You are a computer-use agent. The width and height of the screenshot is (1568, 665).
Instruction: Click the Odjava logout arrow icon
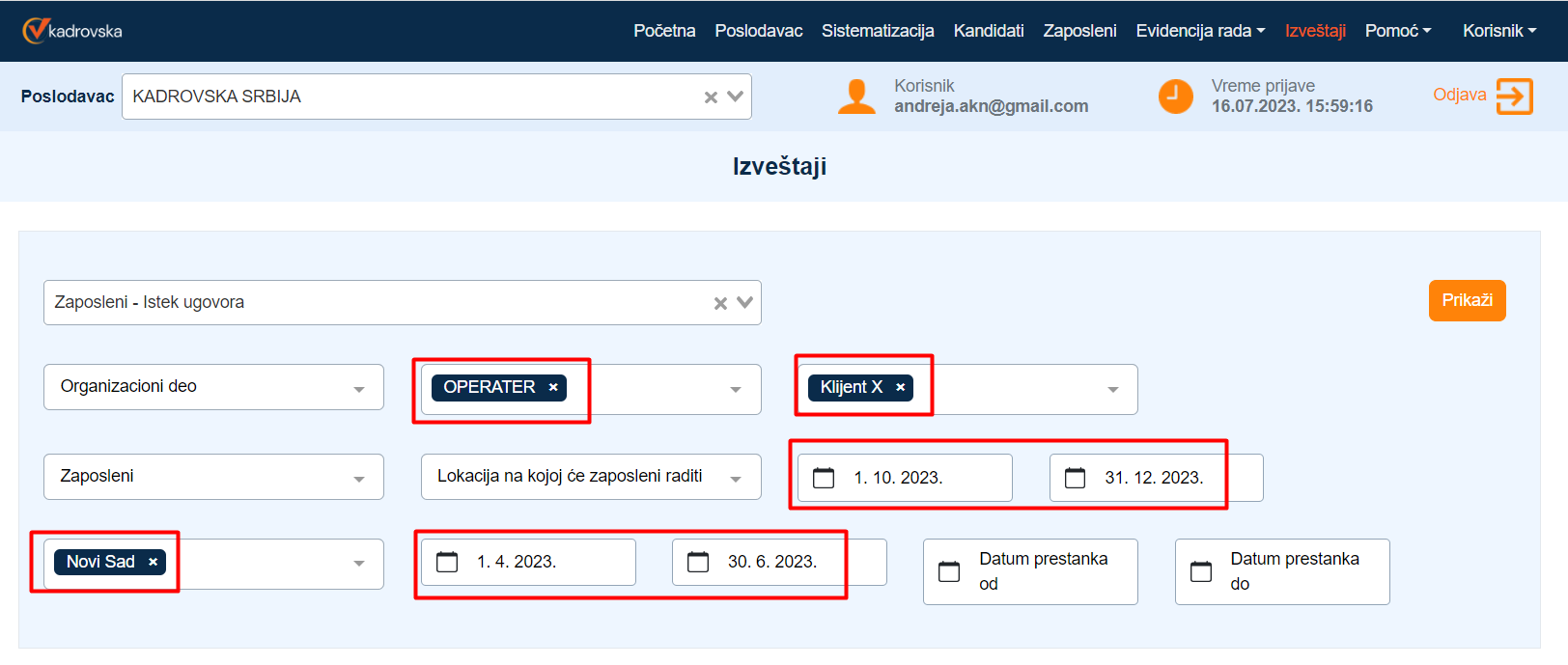coord(1513,96)
